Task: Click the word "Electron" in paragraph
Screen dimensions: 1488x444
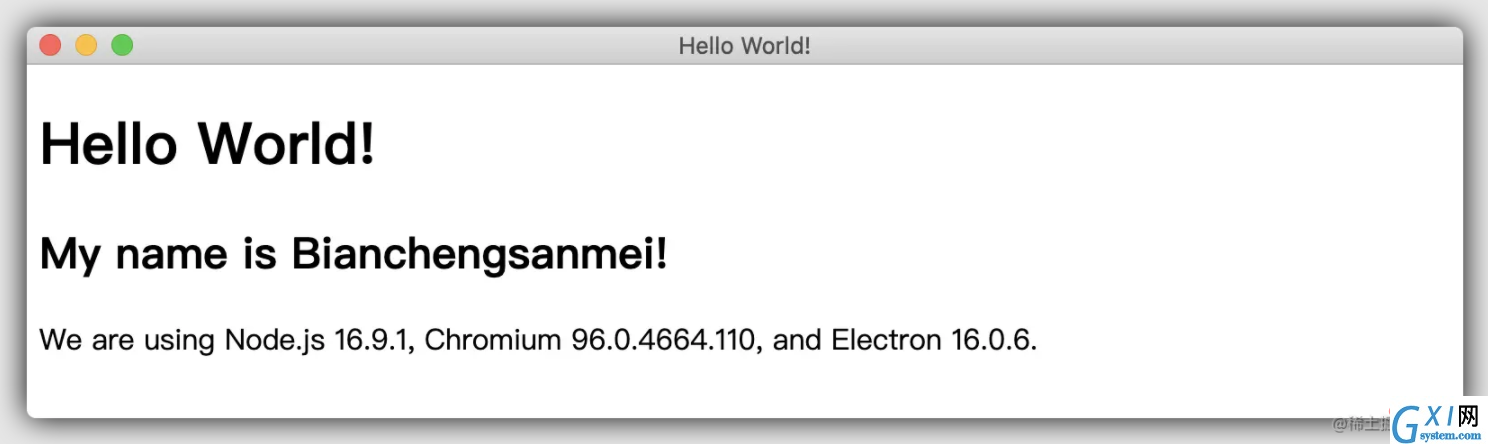Action: point(886,340)
